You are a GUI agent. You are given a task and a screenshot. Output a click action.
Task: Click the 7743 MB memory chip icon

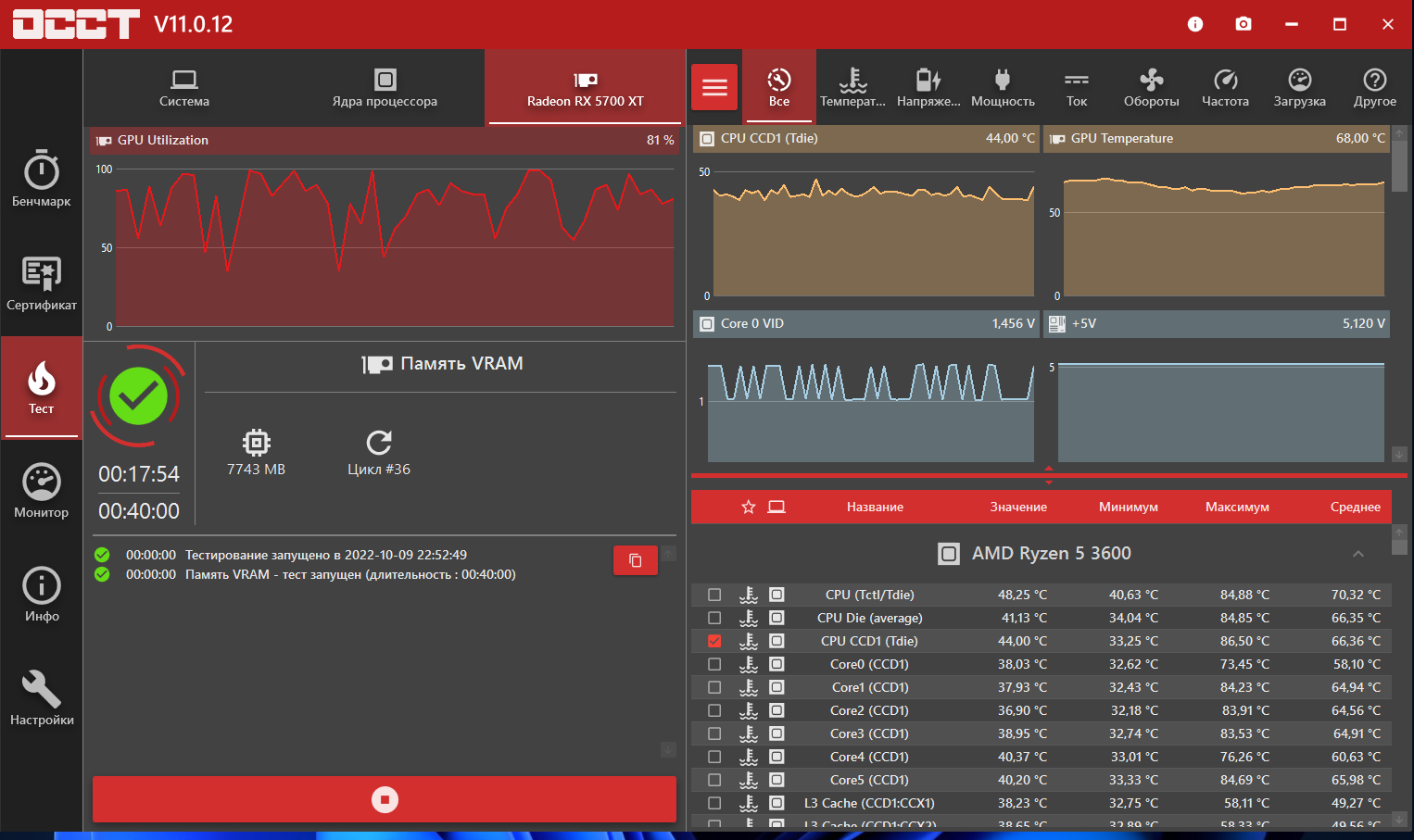[257, 442]
